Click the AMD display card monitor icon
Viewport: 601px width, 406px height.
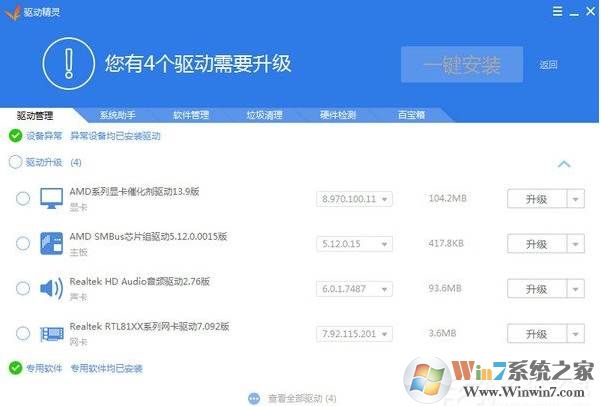pos(51,199)
